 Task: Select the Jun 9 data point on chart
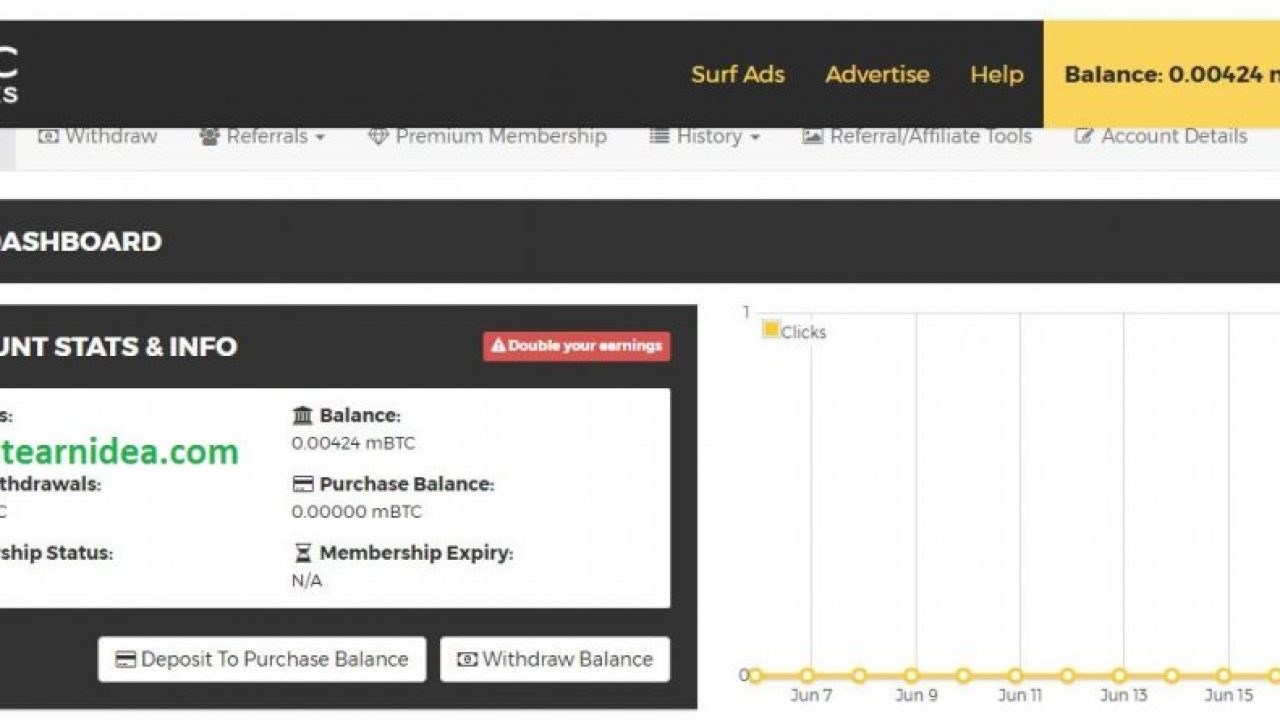pyautogui.click(x=911, y=676)
